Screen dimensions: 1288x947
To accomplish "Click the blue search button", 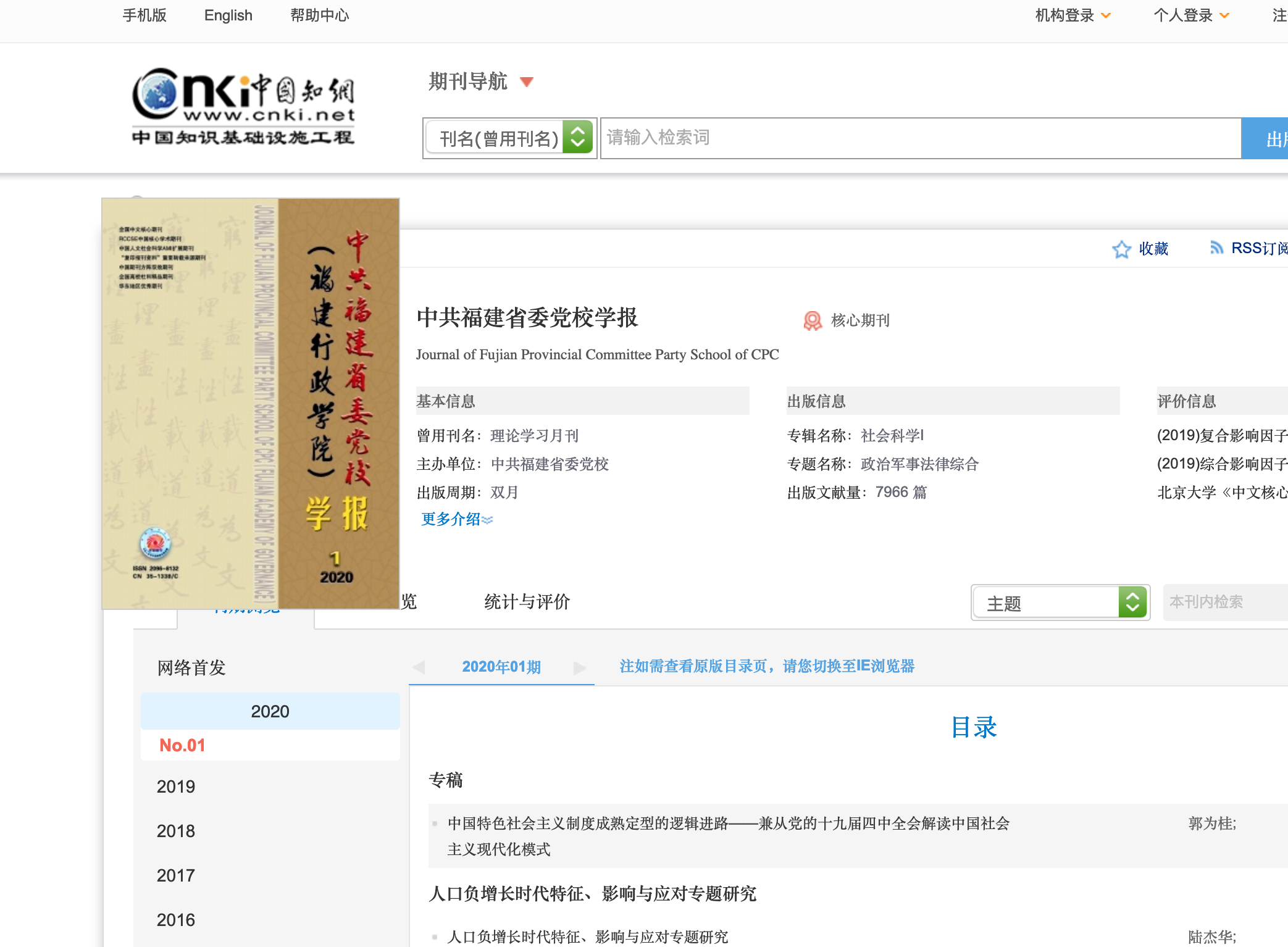I will [1265, 138].
